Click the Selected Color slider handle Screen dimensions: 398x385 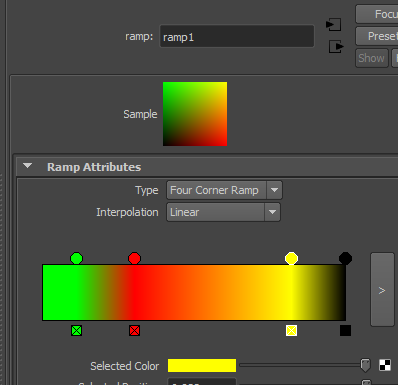365,365
